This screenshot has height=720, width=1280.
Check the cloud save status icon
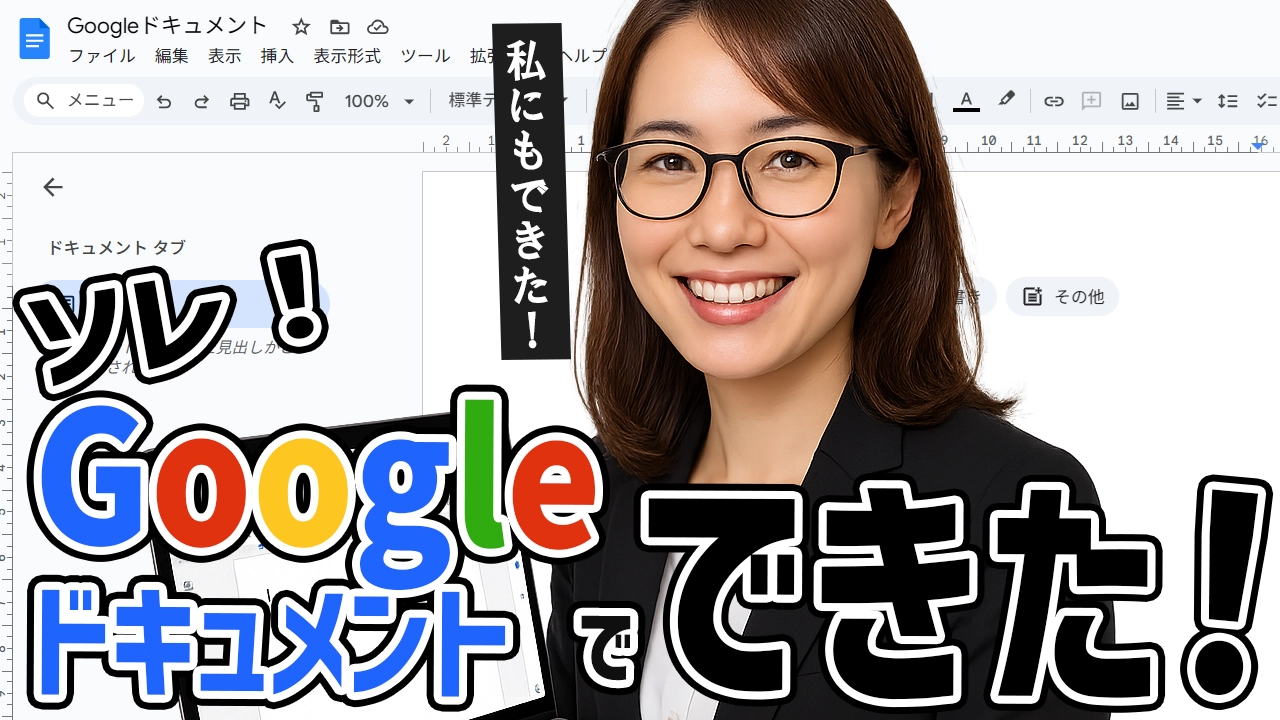[x=377, y=27]
